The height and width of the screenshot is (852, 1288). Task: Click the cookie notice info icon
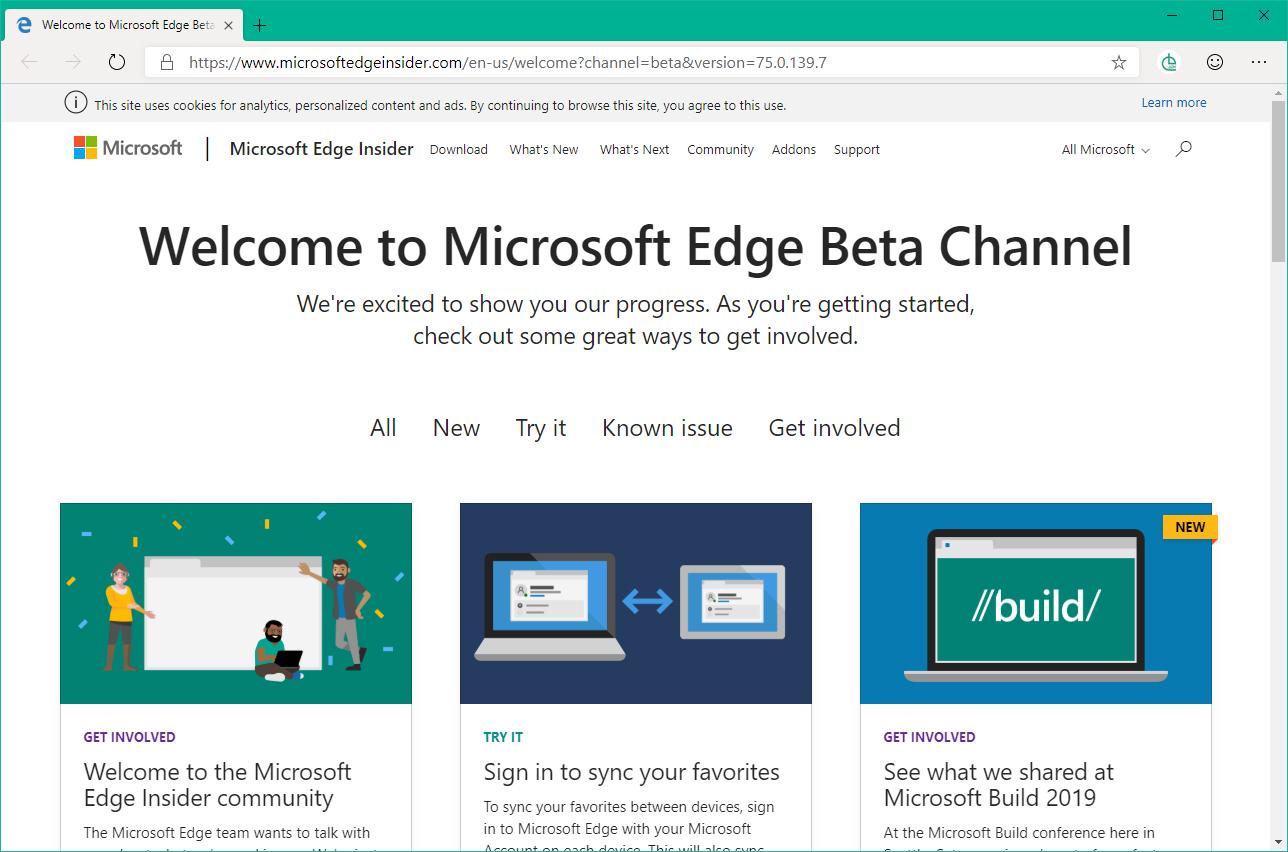click(x=75, y=103)
